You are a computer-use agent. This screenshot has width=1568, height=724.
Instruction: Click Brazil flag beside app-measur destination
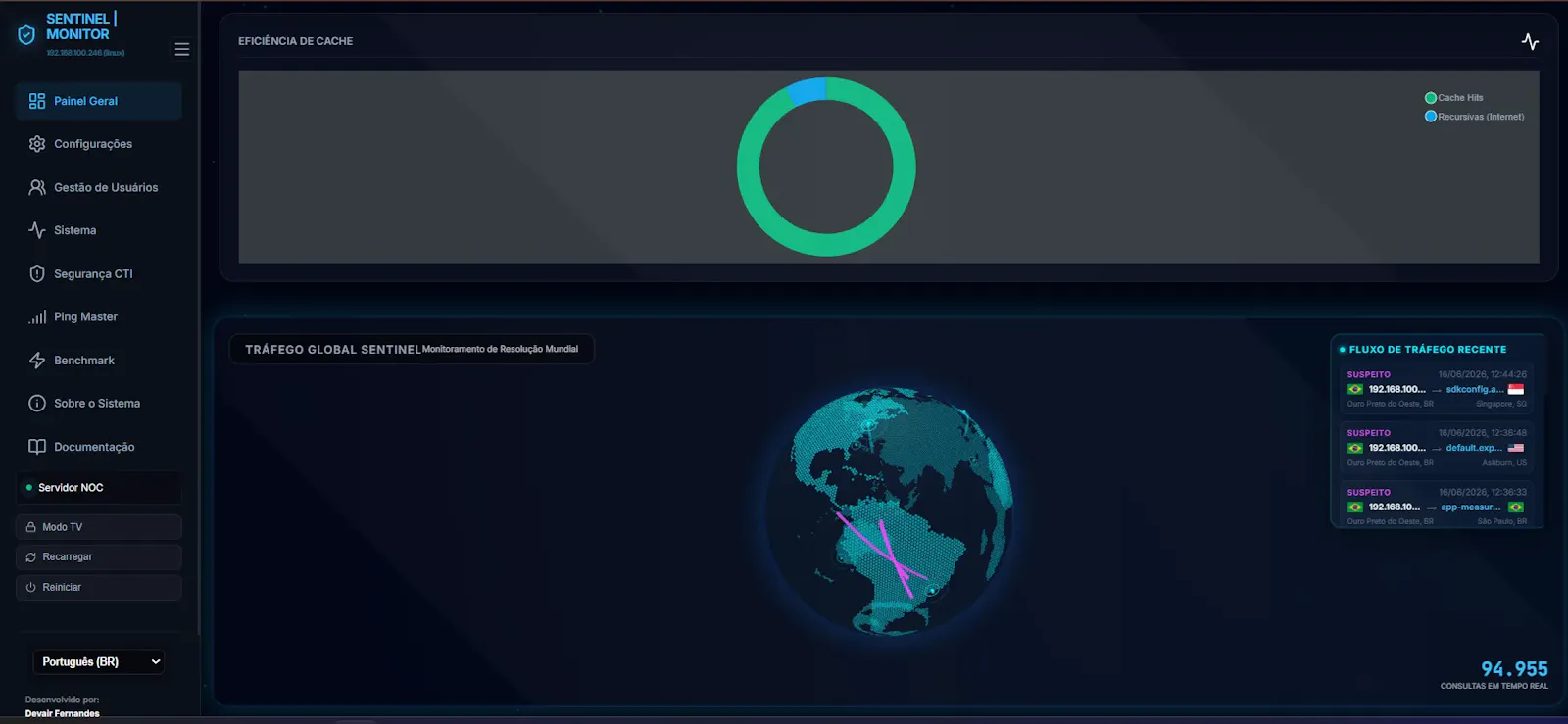pyautogui.click(x=1516, y=507)
